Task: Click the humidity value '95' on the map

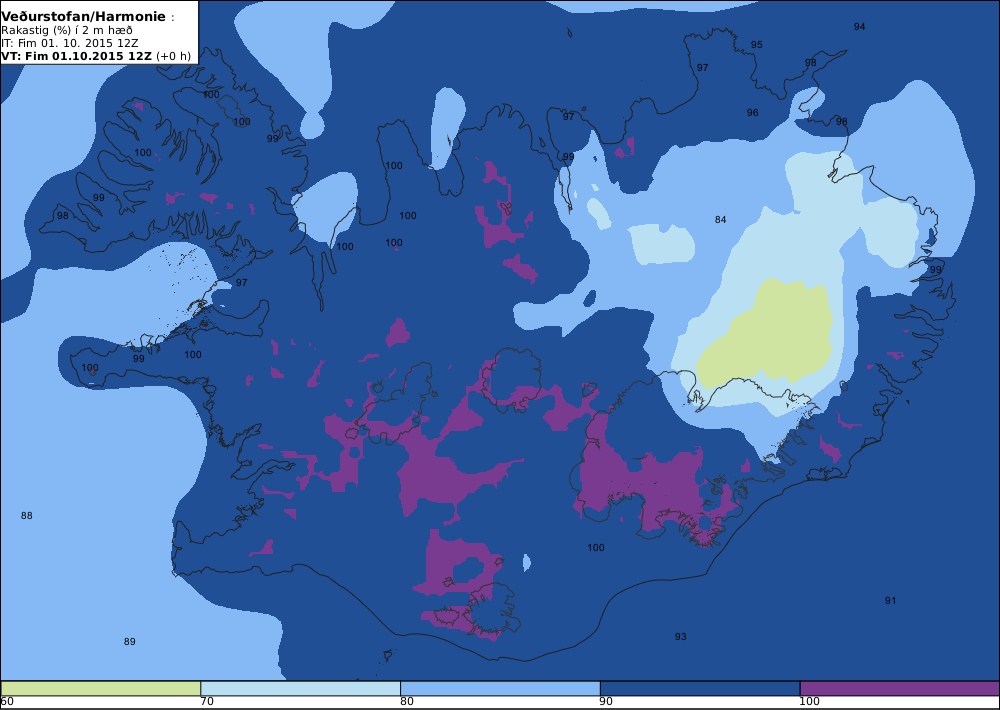Action: 756,45
